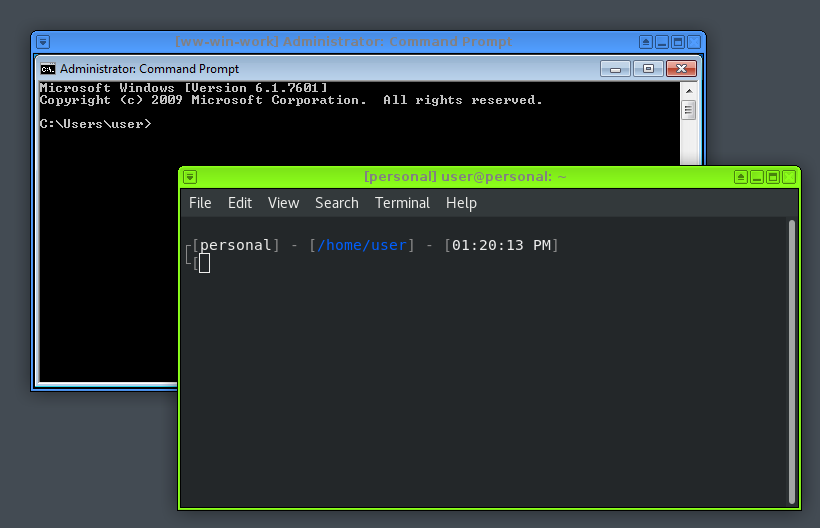Open the File menu in terminal
Screen dimensions: 820x528
(200, 203)
